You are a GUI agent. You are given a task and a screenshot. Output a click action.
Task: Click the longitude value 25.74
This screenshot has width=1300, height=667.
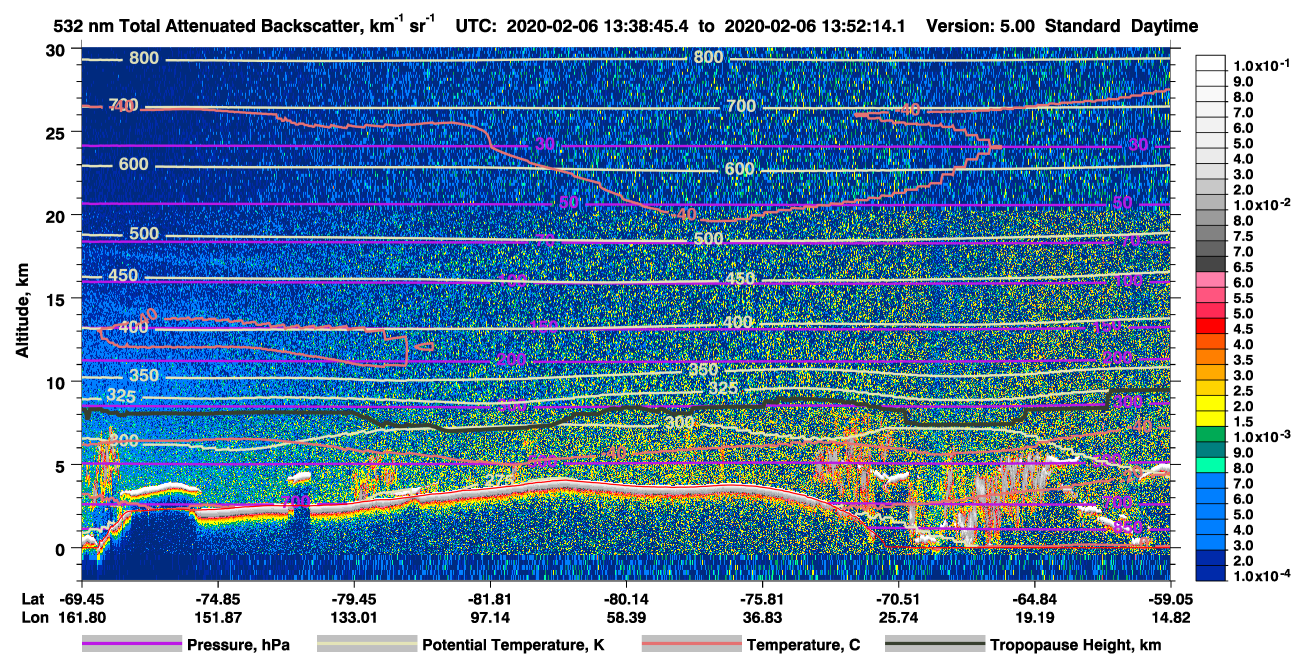(898, 617)
